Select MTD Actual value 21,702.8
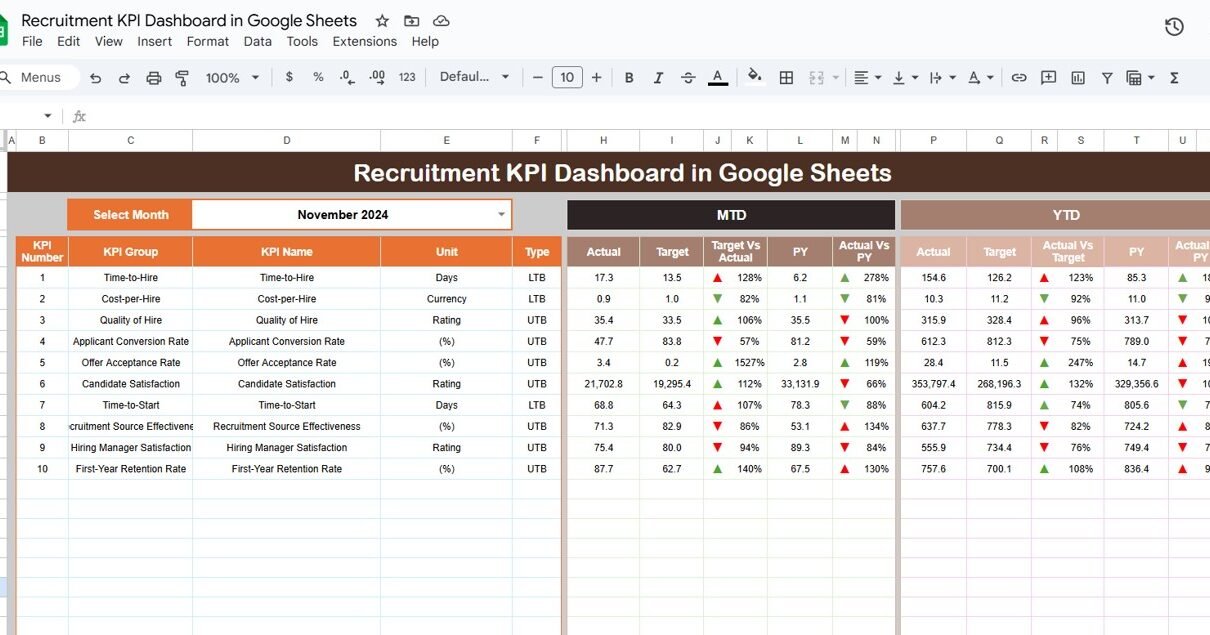This screenshot has width=1210, height=635. [603, 384]
